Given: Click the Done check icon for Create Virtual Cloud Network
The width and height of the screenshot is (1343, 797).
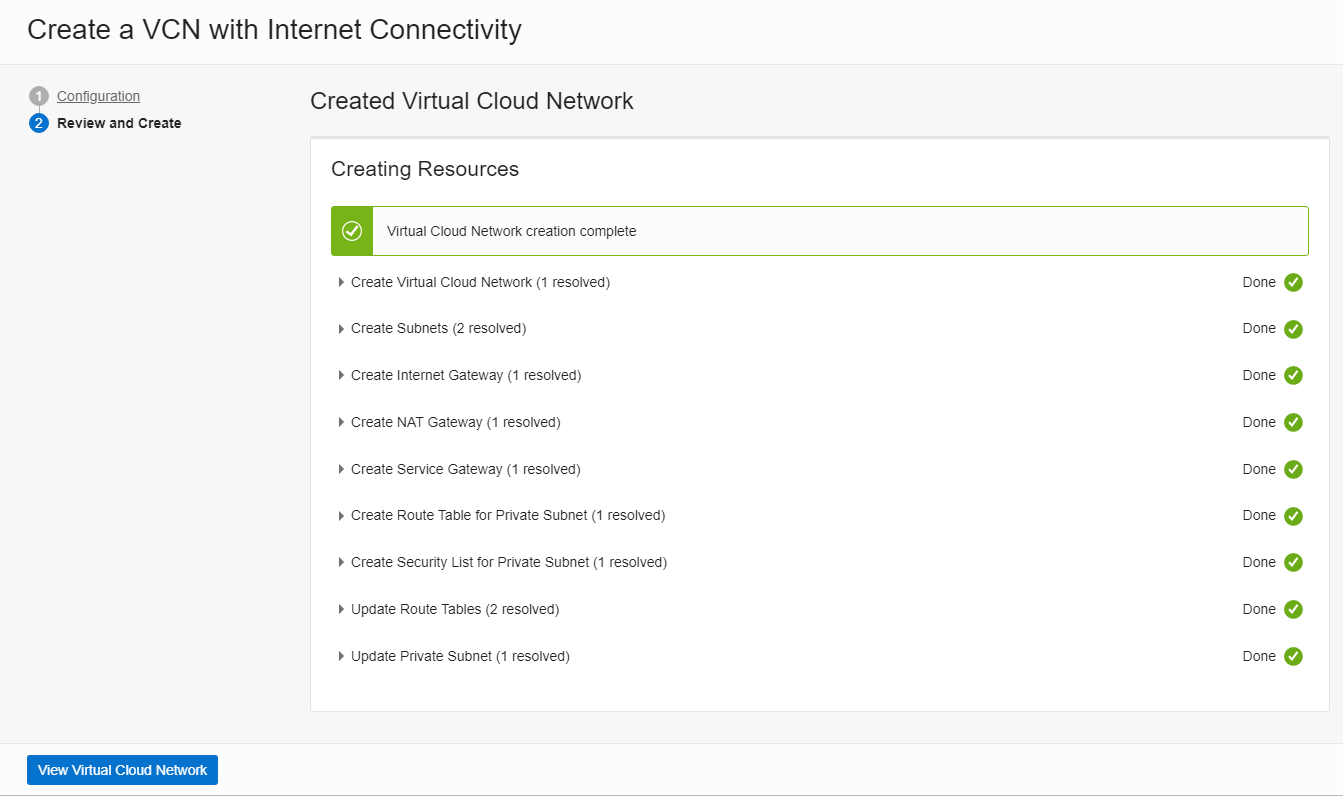Looking at the screenshot, I should tap(1292, 282).
